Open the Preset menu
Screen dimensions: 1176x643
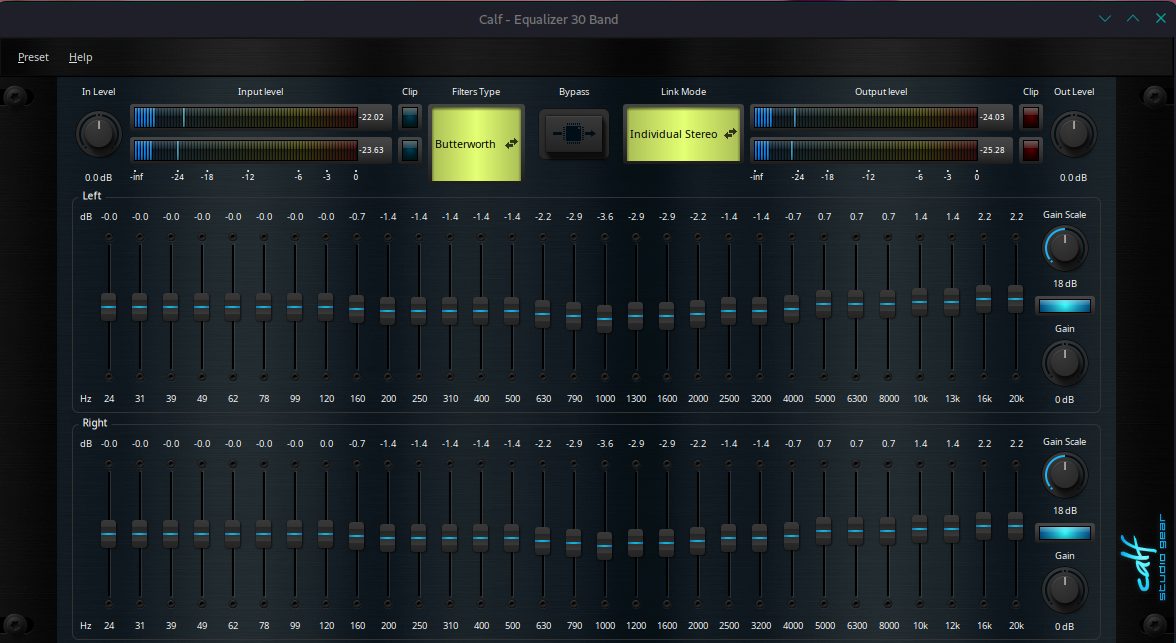pos(33,57)
